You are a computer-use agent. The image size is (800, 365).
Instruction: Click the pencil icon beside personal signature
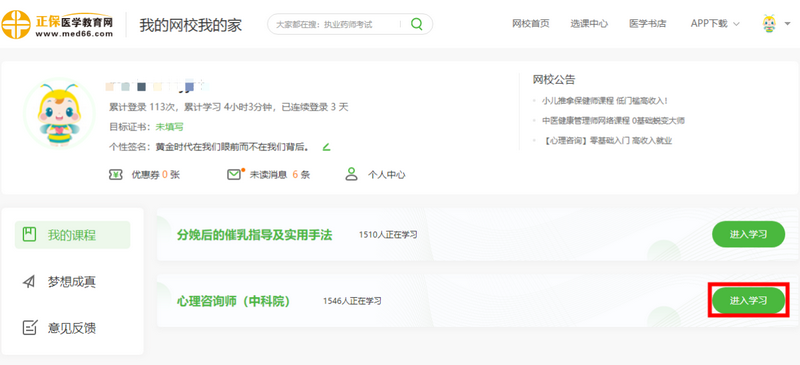(326, 147)
